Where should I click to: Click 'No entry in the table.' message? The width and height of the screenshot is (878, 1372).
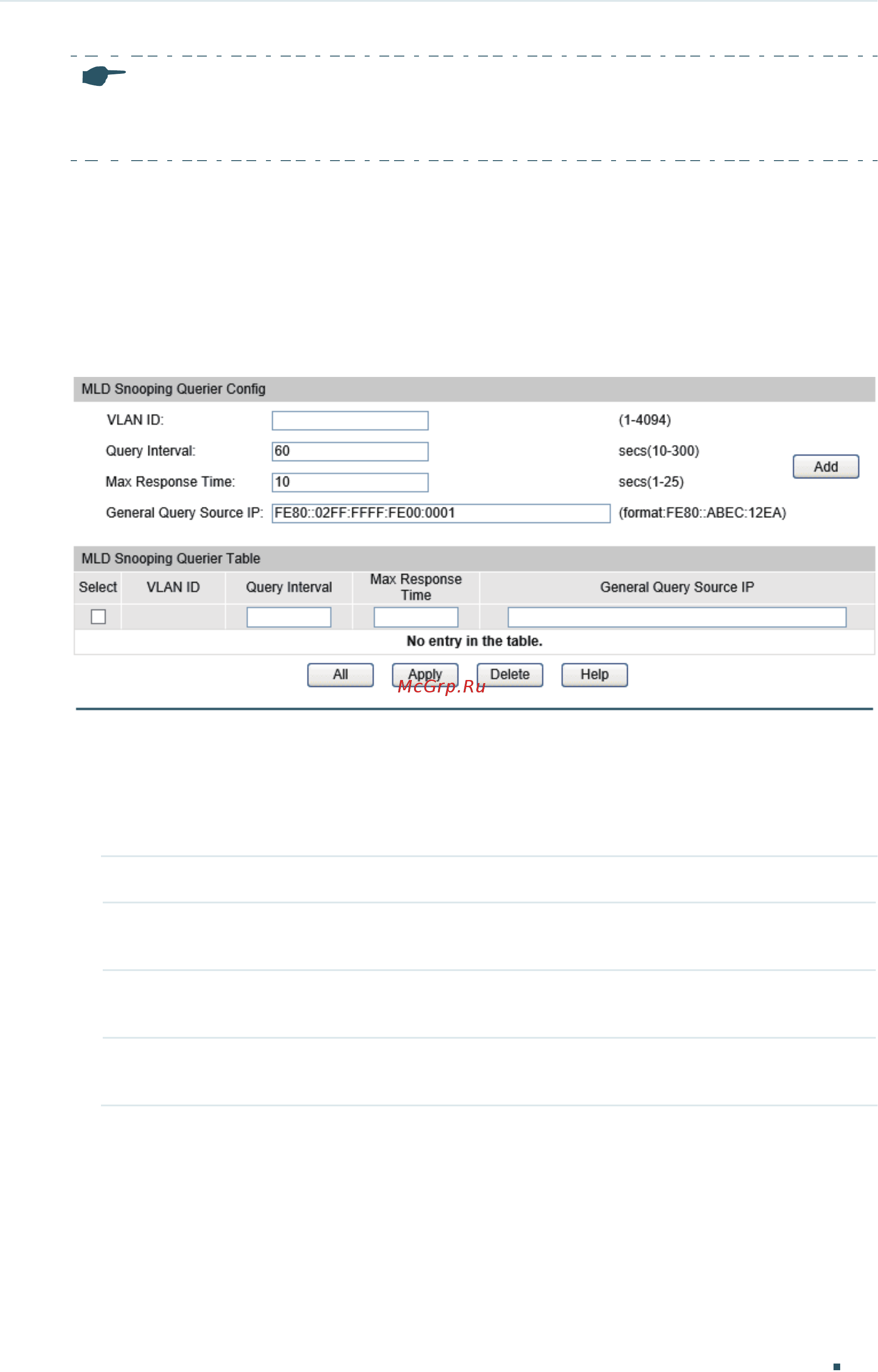pyautogui.click(x=474, y=642)
